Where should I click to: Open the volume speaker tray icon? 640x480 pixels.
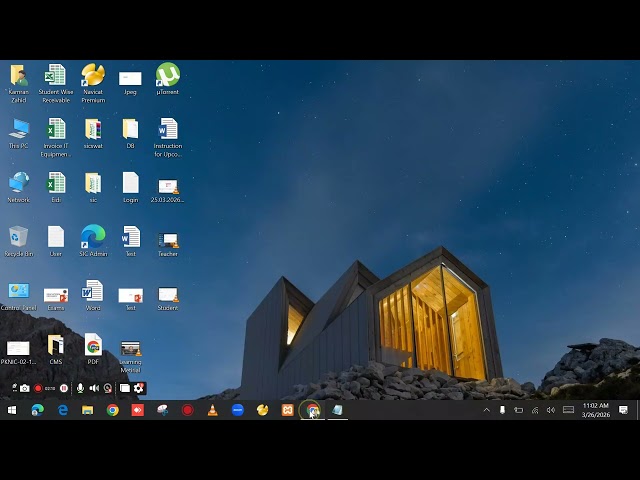pyautogui.click(x=551, y=410)
